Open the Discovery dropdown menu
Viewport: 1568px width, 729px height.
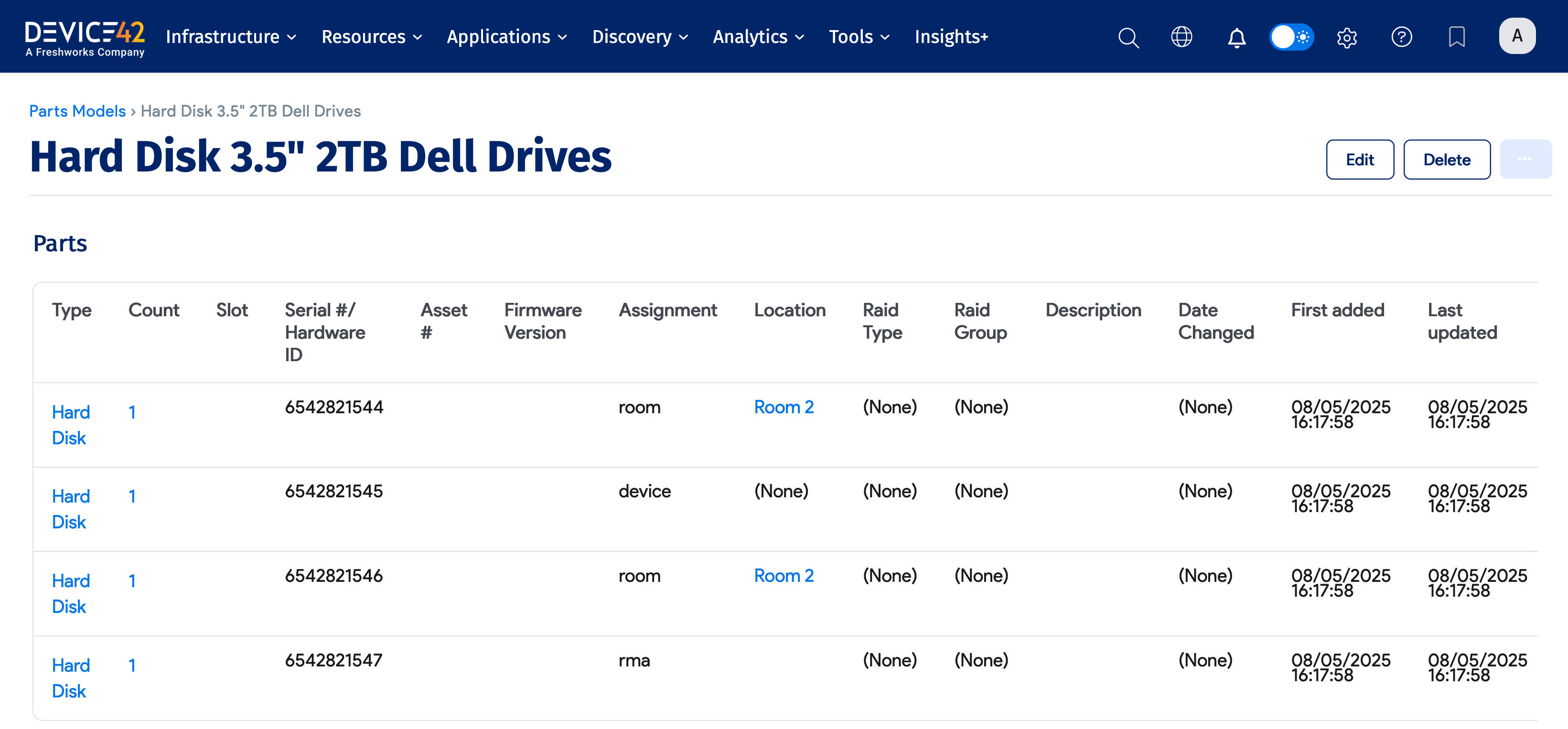640,37
